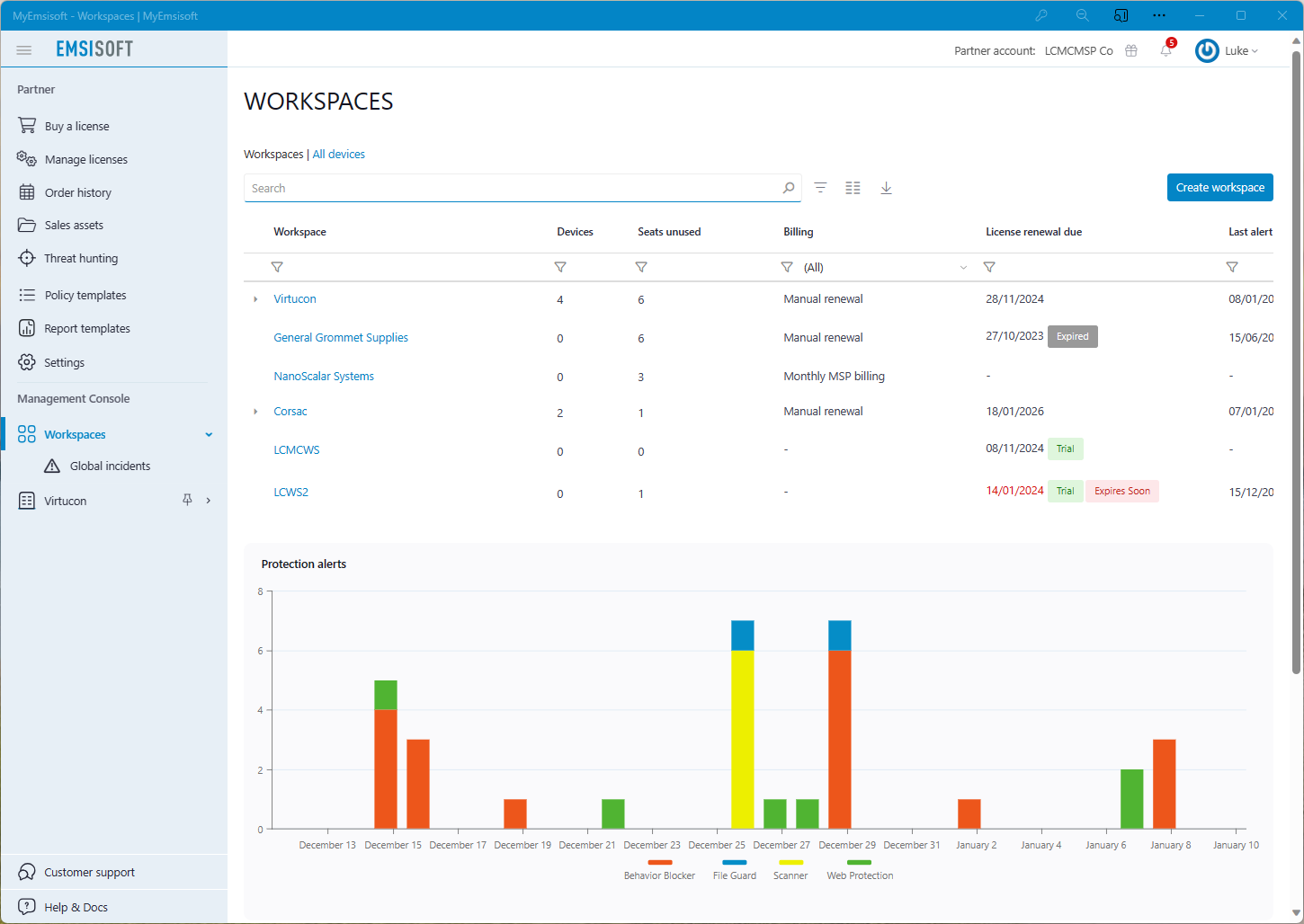Open the hamburger menu beside Emsisoft logo
This screenshot has width=1304, height=924.
pos(23,49)
